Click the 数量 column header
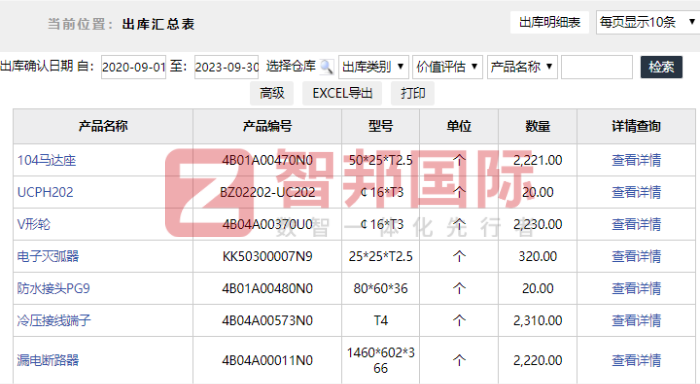Image resolution: width=700 pixels, height=384 pixels. point(538,126)
